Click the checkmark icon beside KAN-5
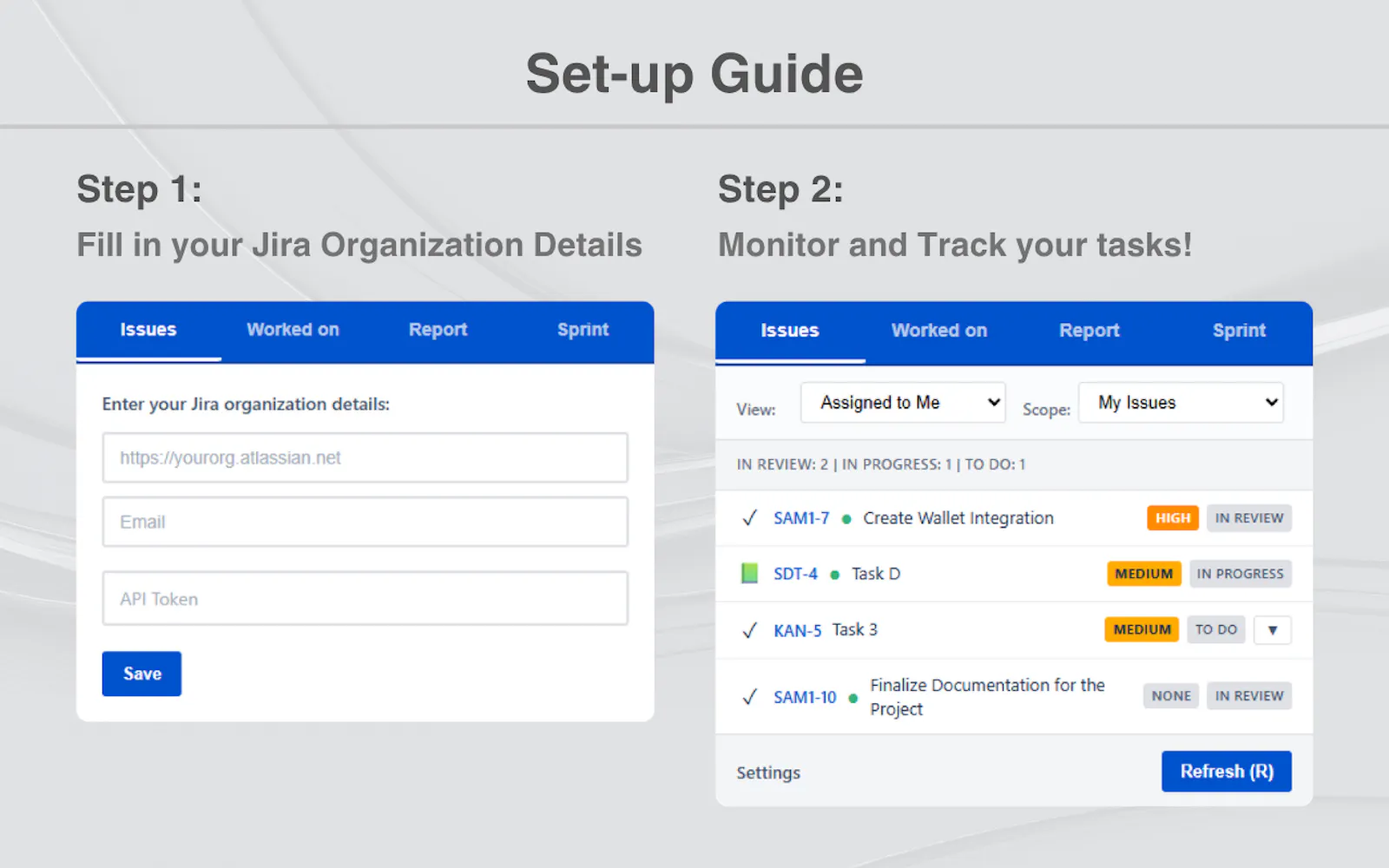 (x=750, y=630)
